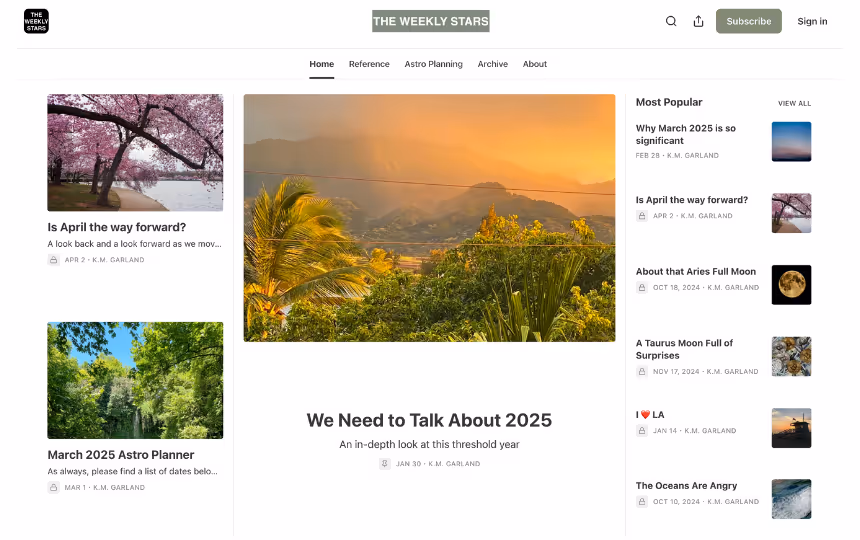Screen dimensions: 860x540
Task: Open 'The Oceans Are Angry' post
Action: (686, 486)
